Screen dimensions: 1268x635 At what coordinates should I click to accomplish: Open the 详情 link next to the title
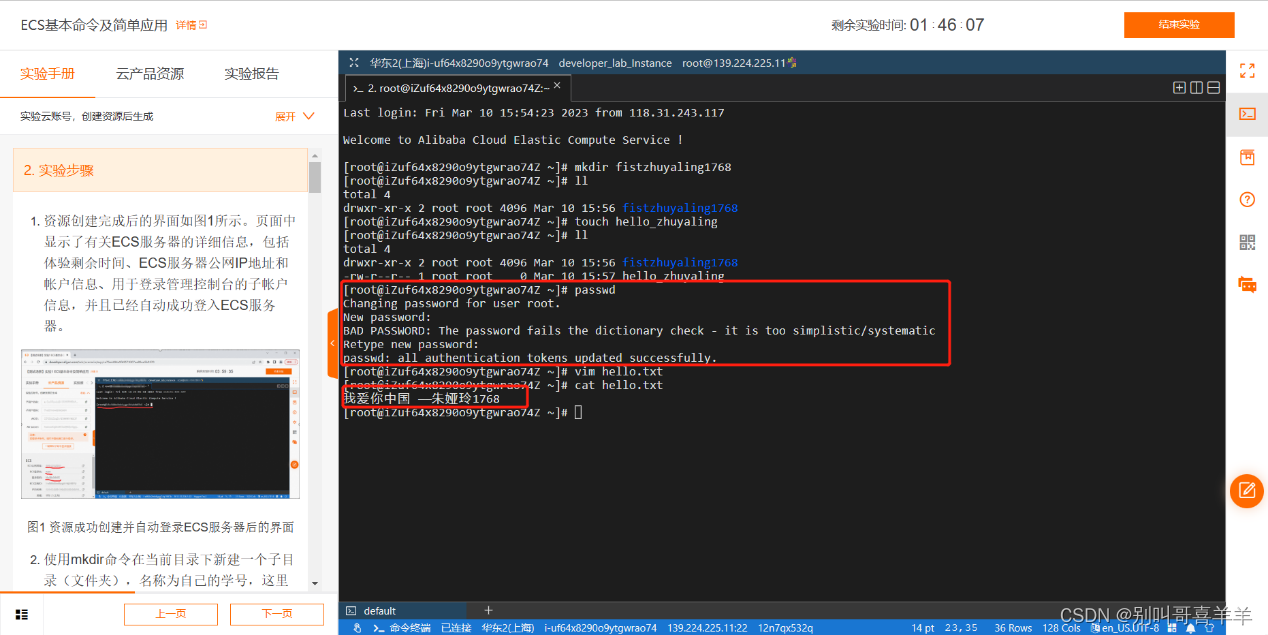[x=186, y=24]
